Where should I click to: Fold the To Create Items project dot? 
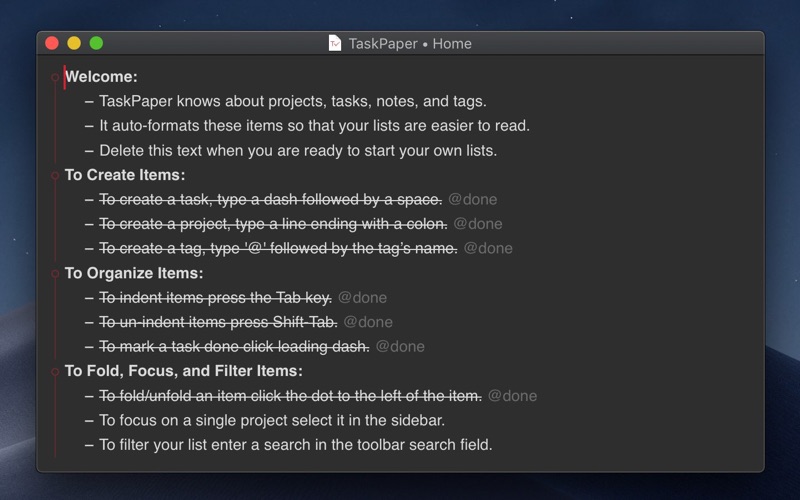[x=56, y=175]
